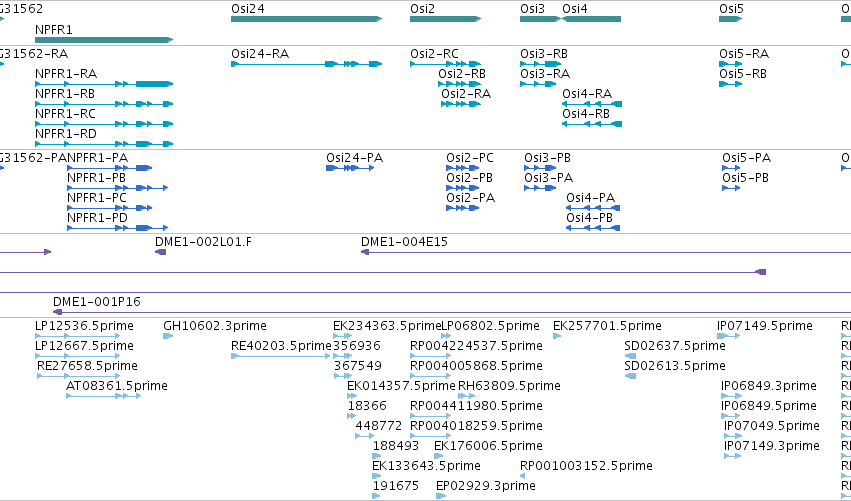Select EST IP06849.3prime
Screen dimensions: 851x501
731,396
